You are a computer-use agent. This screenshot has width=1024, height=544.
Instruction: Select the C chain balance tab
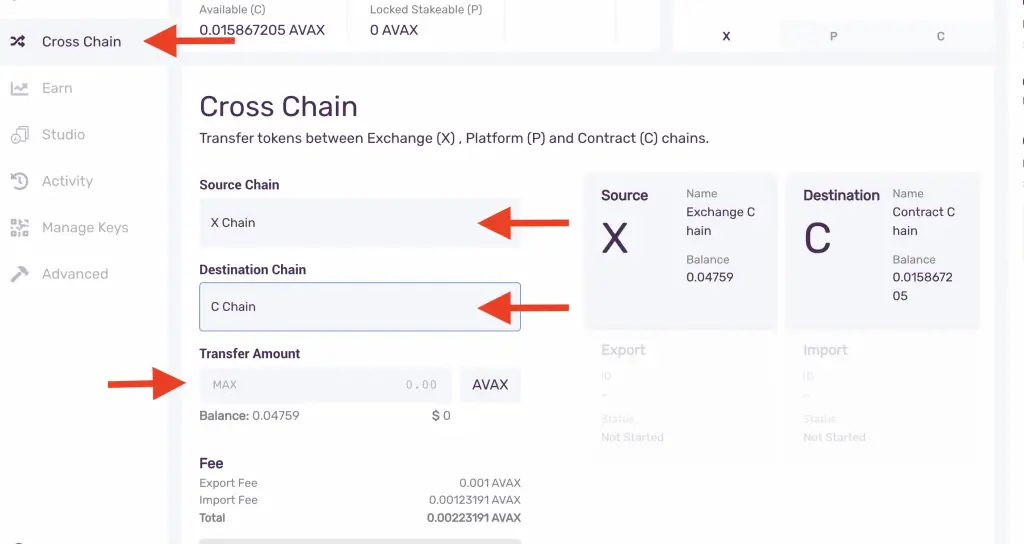(x=940, y=37)
